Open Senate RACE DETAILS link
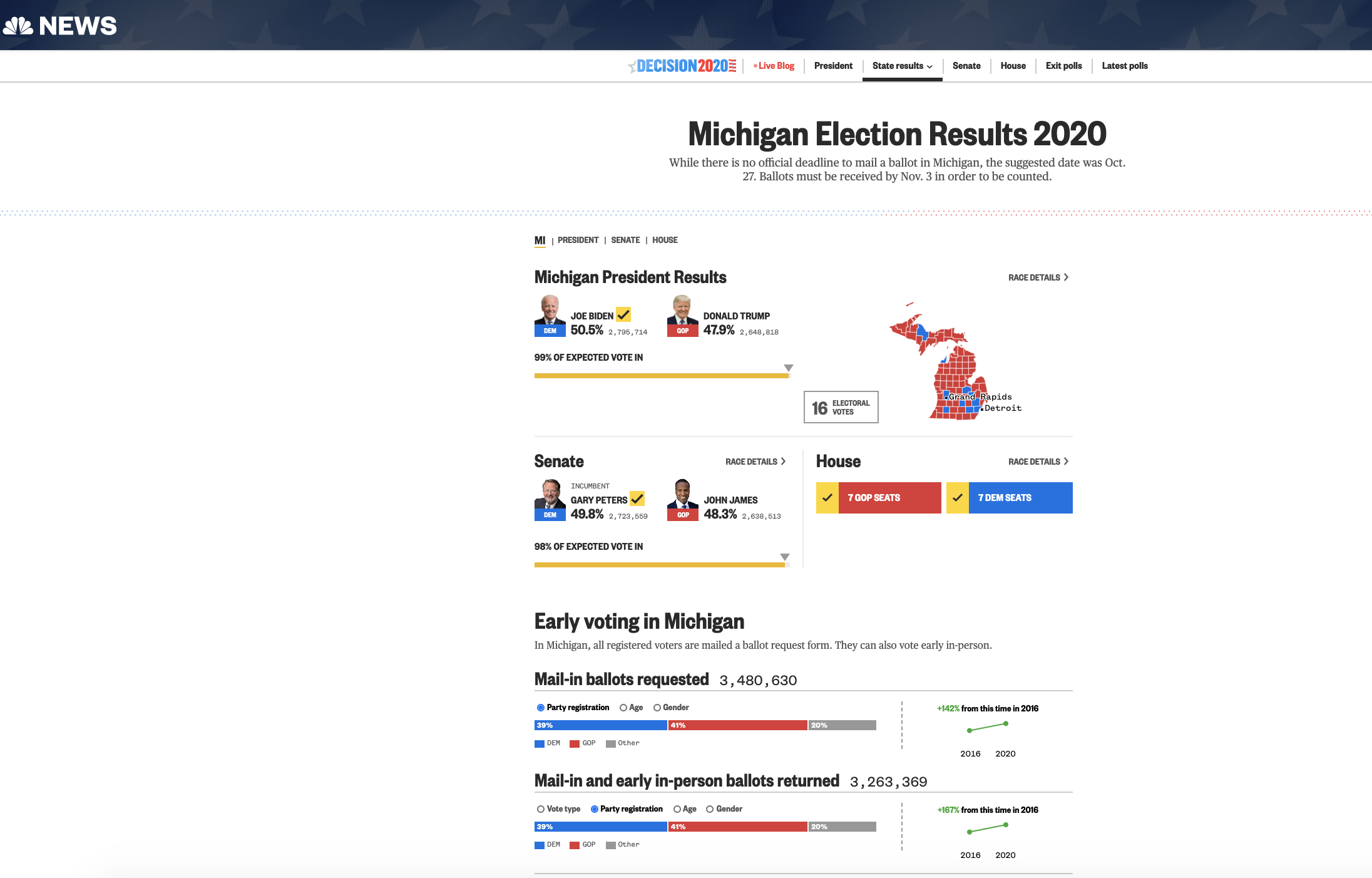Screen dimensions: 1372x878 pos(755,462)
